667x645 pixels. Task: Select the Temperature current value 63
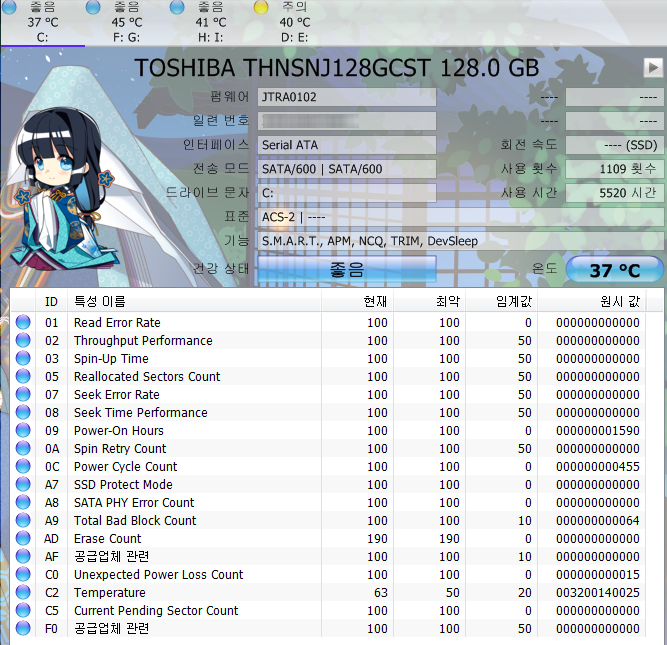tap(381, 593)
